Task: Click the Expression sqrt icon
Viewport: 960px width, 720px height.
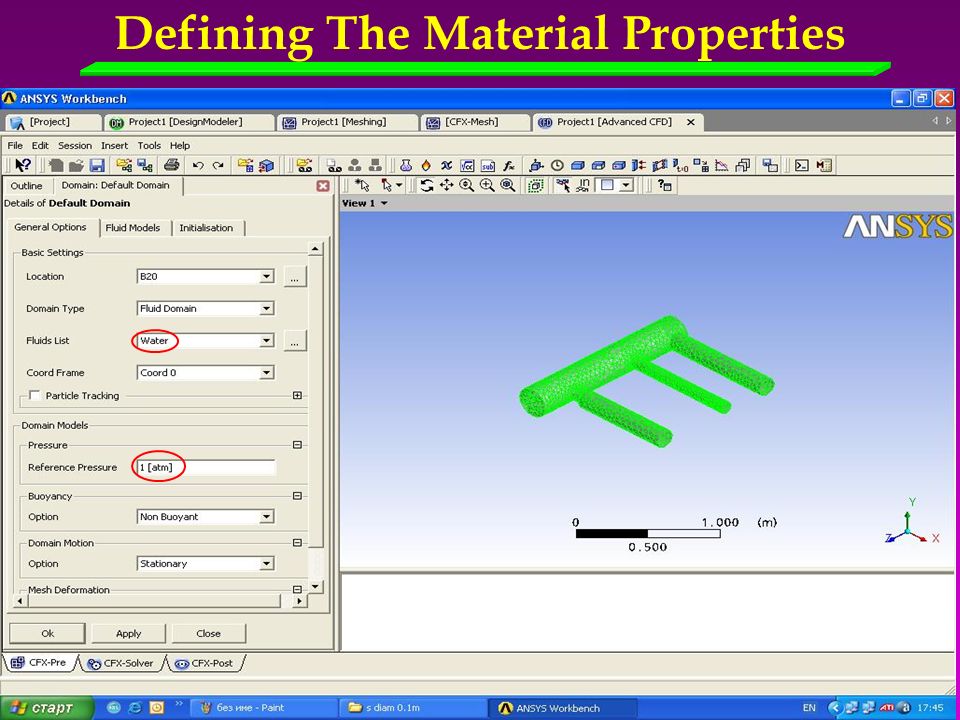Action: coord(467,165)
